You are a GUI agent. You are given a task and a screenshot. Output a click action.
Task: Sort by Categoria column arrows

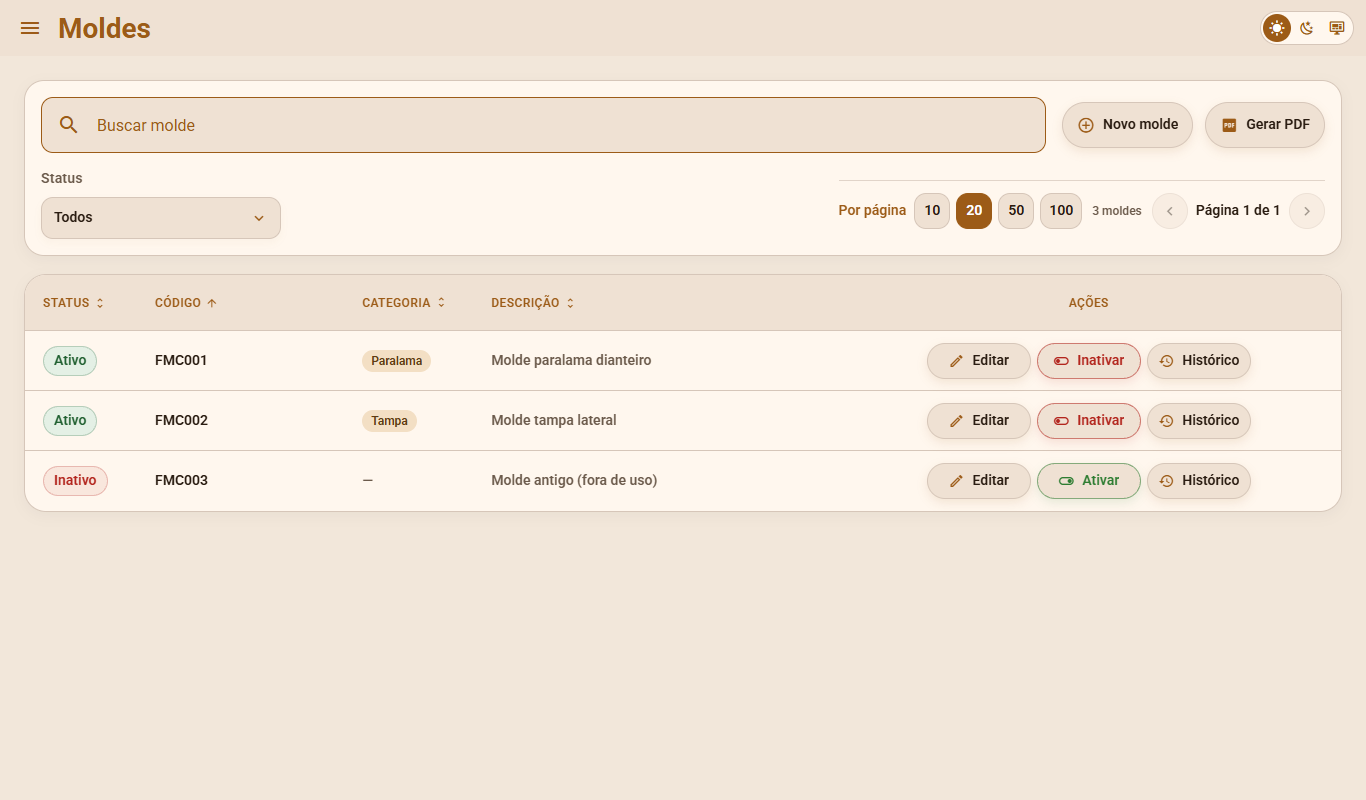(441, 303)
